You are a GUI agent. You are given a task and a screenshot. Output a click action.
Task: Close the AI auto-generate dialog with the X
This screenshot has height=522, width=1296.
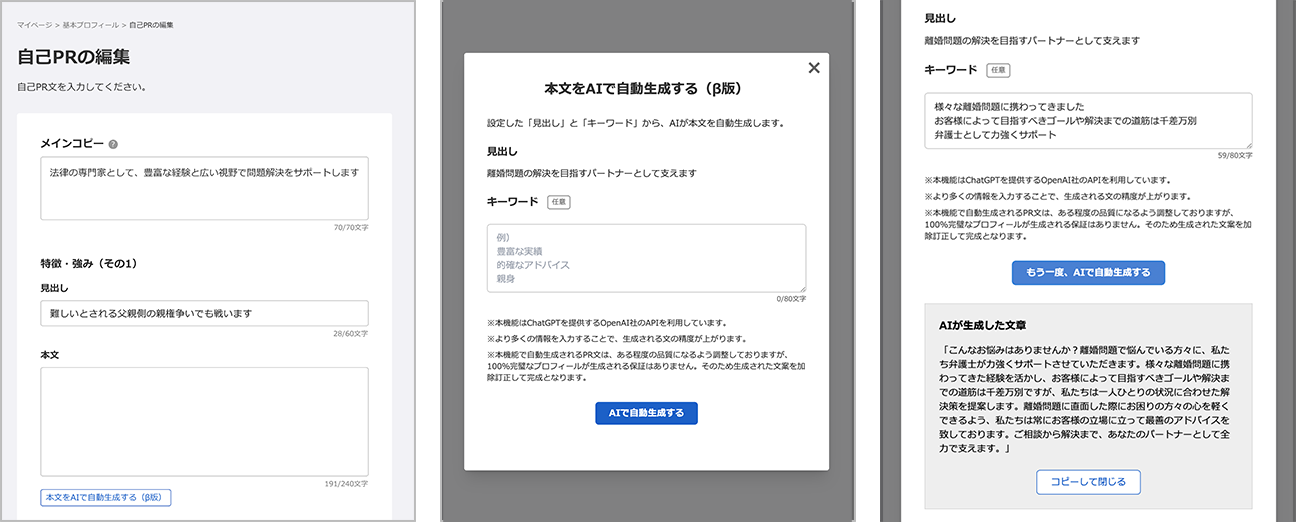click(x=814, y=68)
